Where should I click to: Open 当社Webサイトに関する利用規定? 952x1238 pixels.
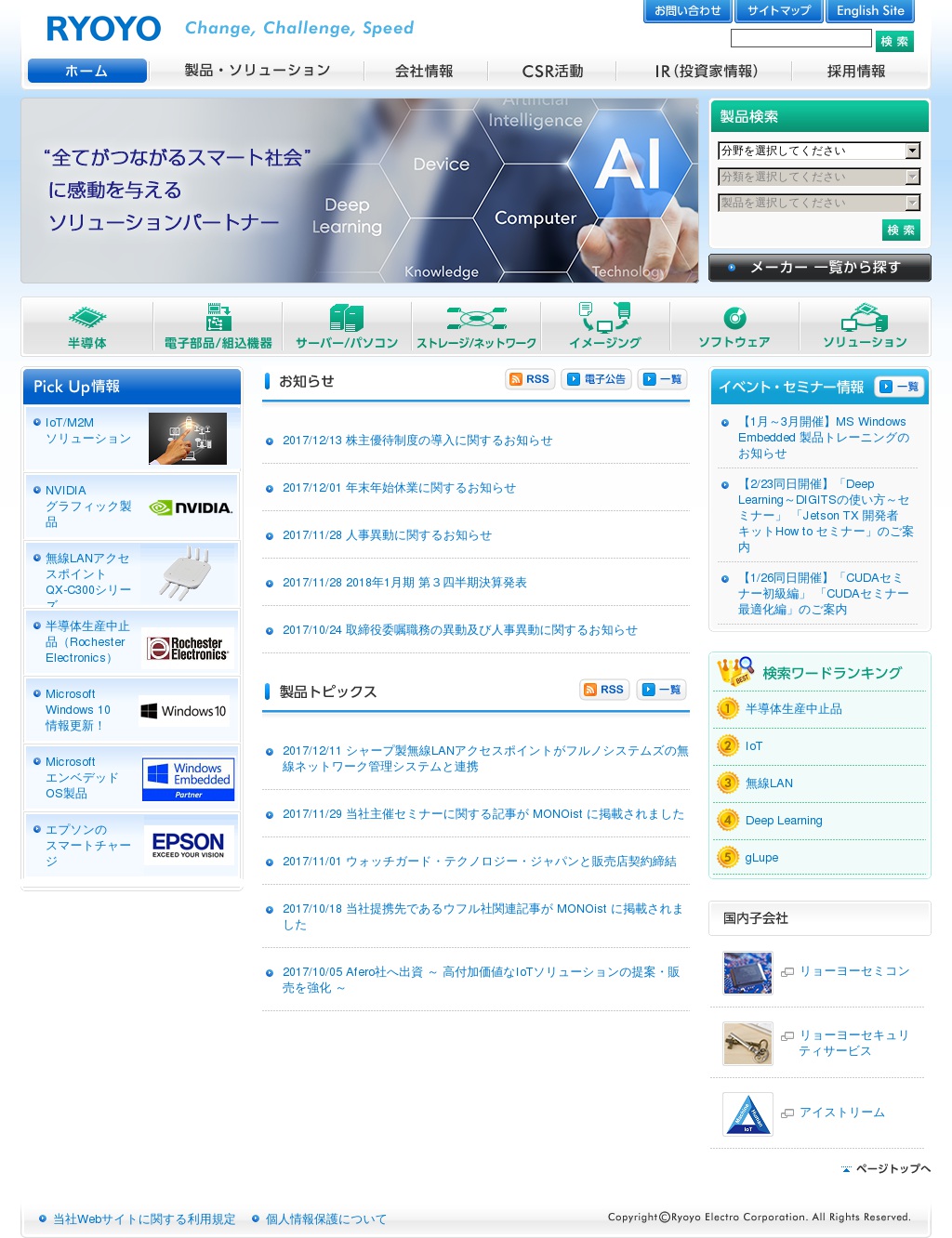click(x=143, y=1219)
